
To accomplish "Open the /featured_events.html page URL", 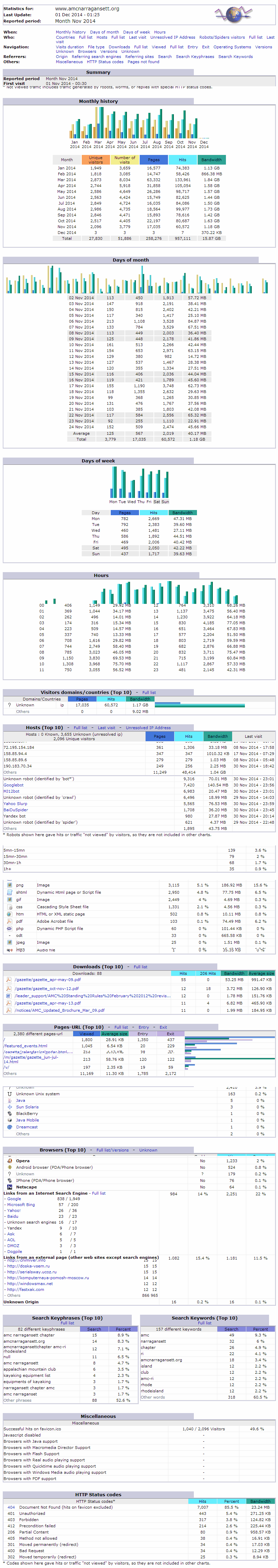I will [26, 1046].
